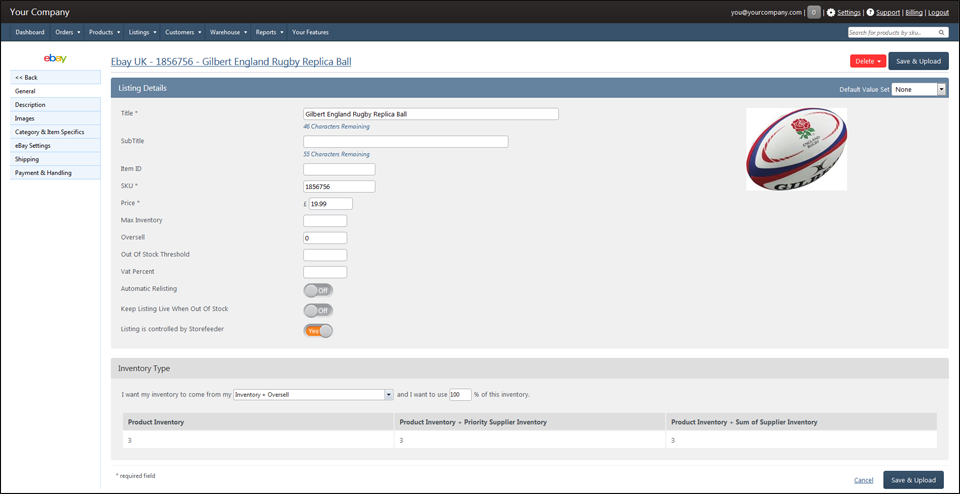Select the Images sidebar tab

point(55,118)
